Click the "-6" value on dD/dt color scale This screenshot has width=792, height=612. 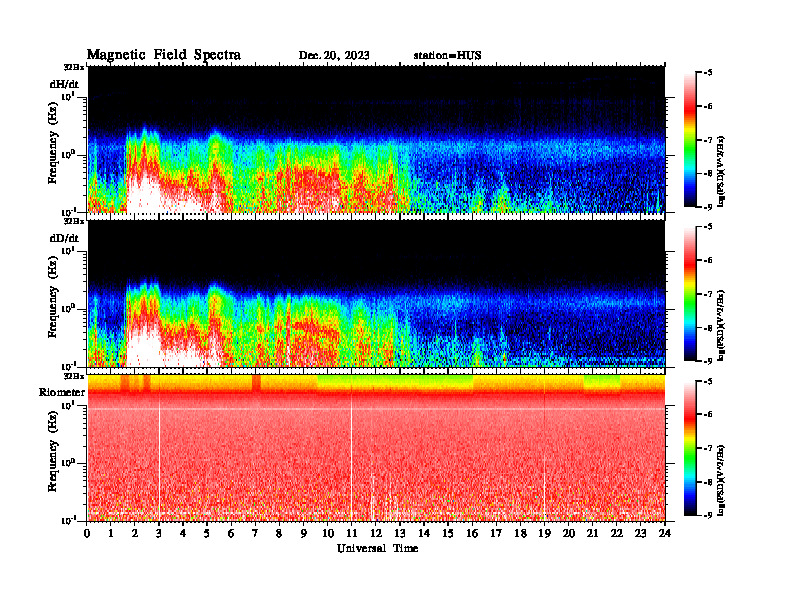708,261
